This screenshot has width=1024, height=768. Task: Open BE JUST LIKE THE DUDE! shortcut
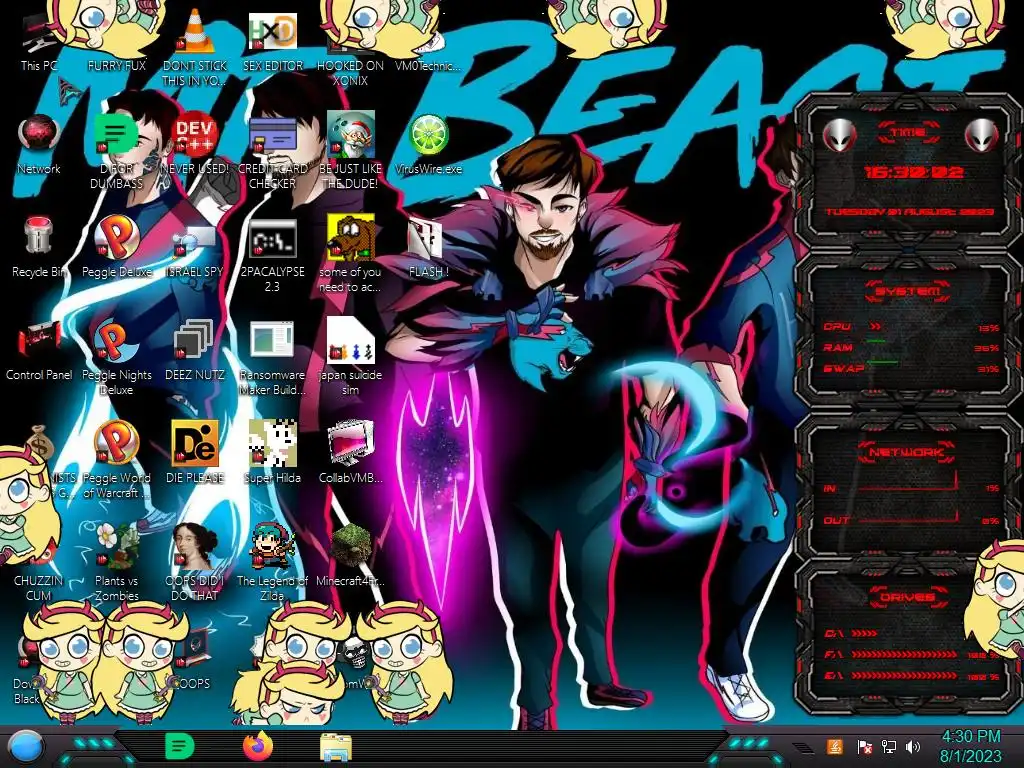click(350, 136)
